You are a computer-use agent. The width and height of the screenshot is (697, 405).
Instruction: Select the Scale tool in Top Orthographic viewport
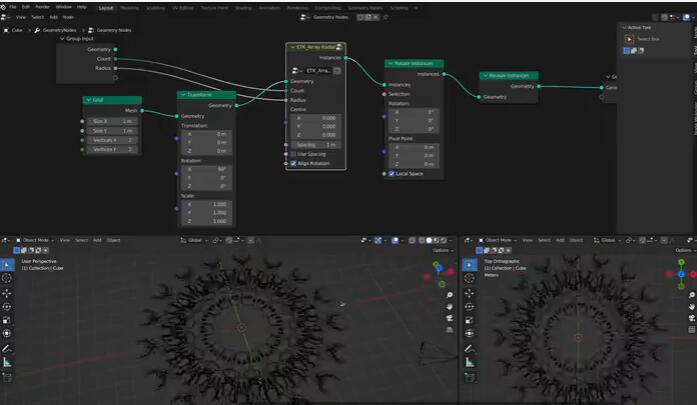tap(469, 321)
